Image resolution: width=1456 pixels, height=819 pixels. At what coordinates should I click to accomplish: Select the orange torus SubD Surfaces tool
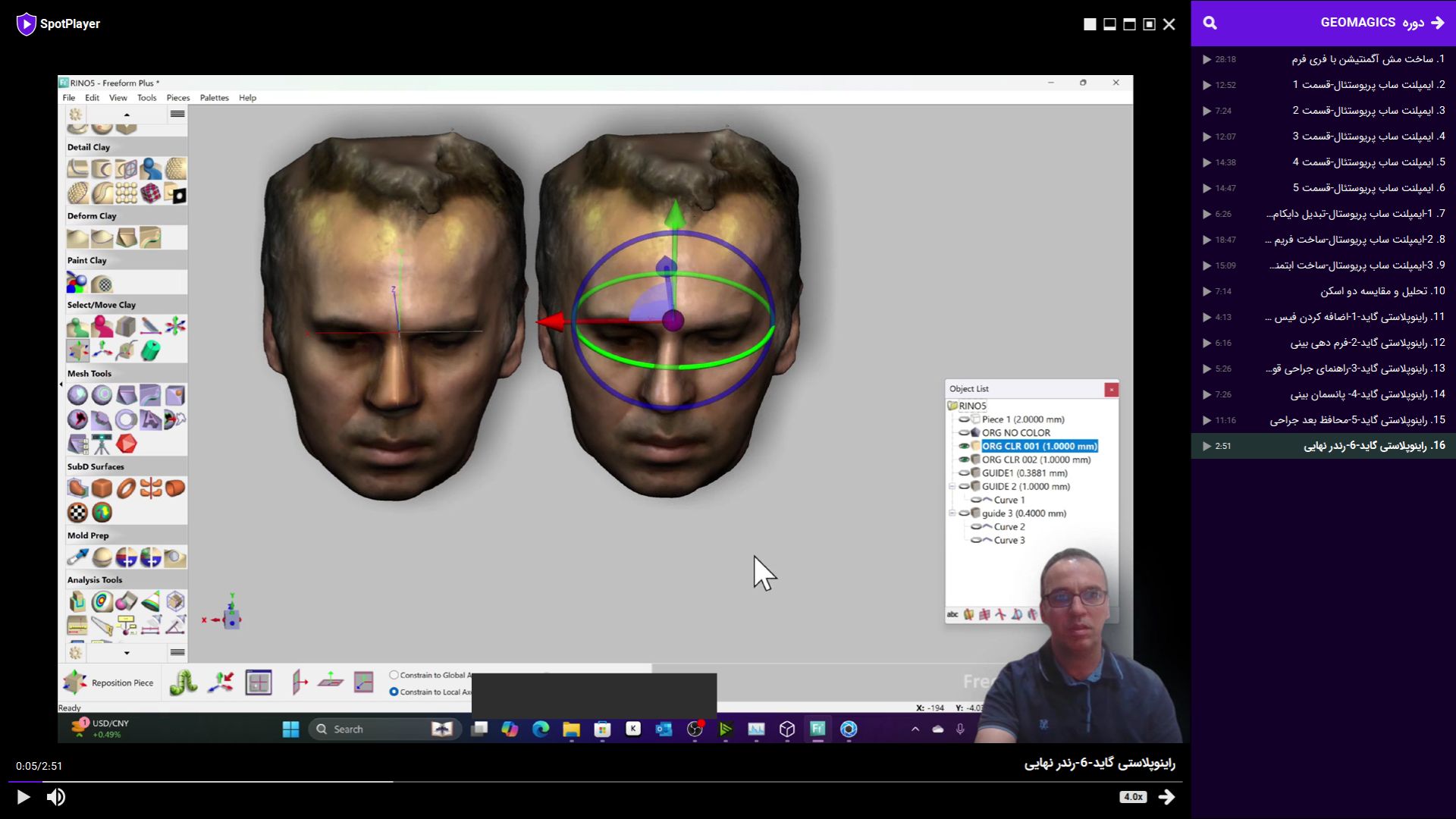[127, 488]
